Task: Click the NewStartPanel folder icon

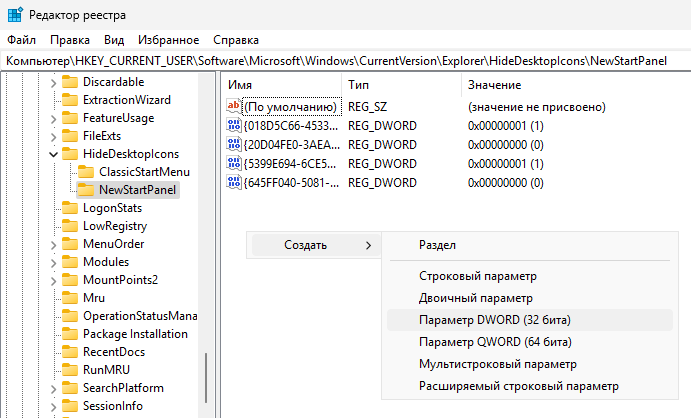Action: [x=86, y=190]
